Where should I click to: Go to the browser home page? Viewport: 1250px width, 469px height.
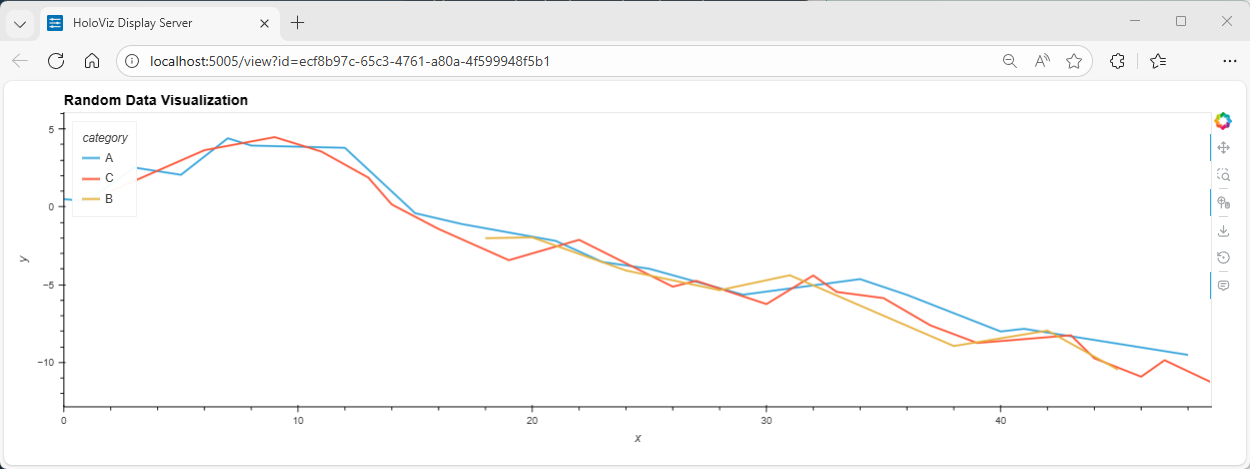pos(91,61)
